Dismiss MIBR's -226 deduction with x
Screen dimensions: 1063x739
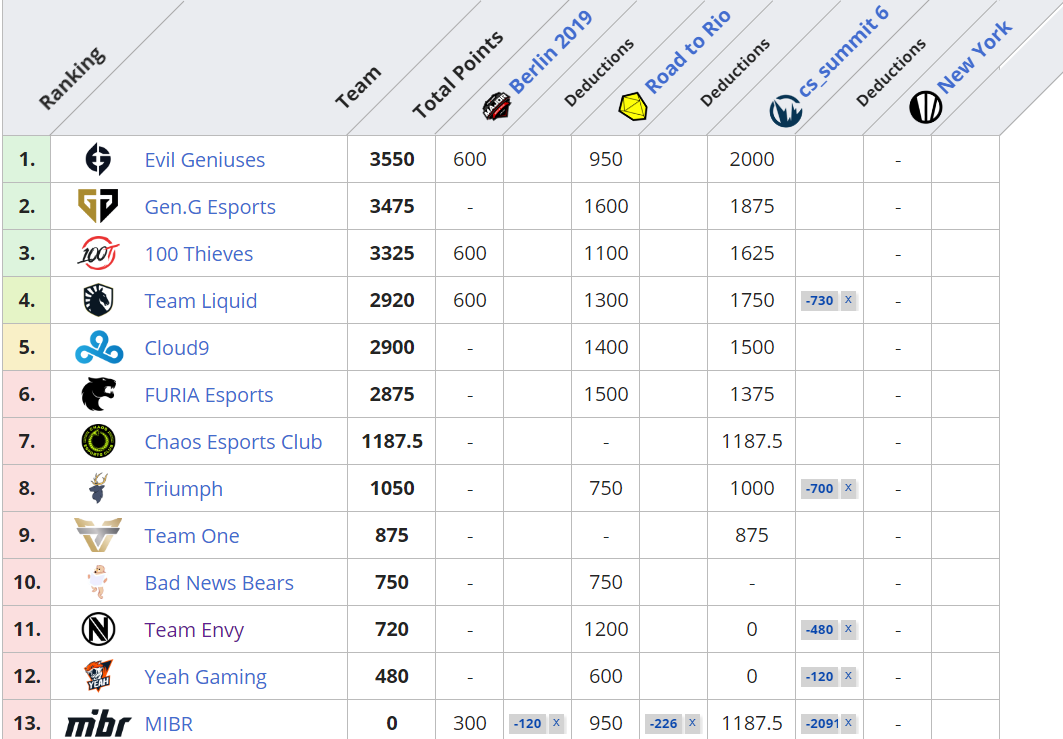coord(692,723)
